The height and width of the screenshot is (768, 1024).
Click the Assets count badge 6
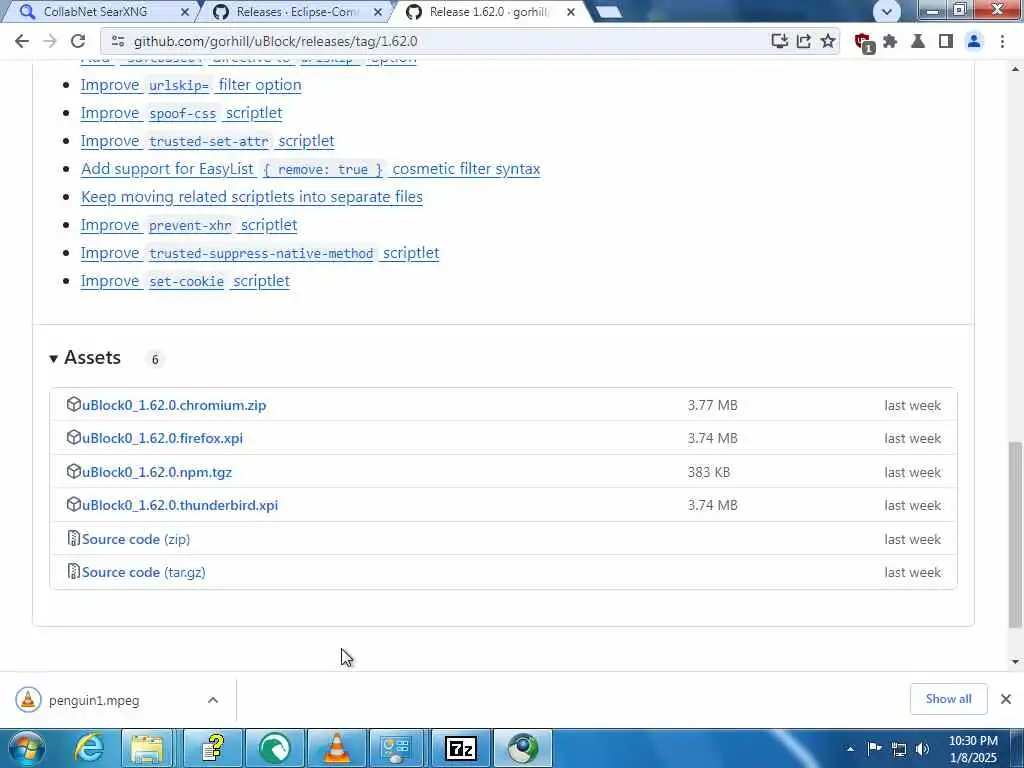(155, 359)
